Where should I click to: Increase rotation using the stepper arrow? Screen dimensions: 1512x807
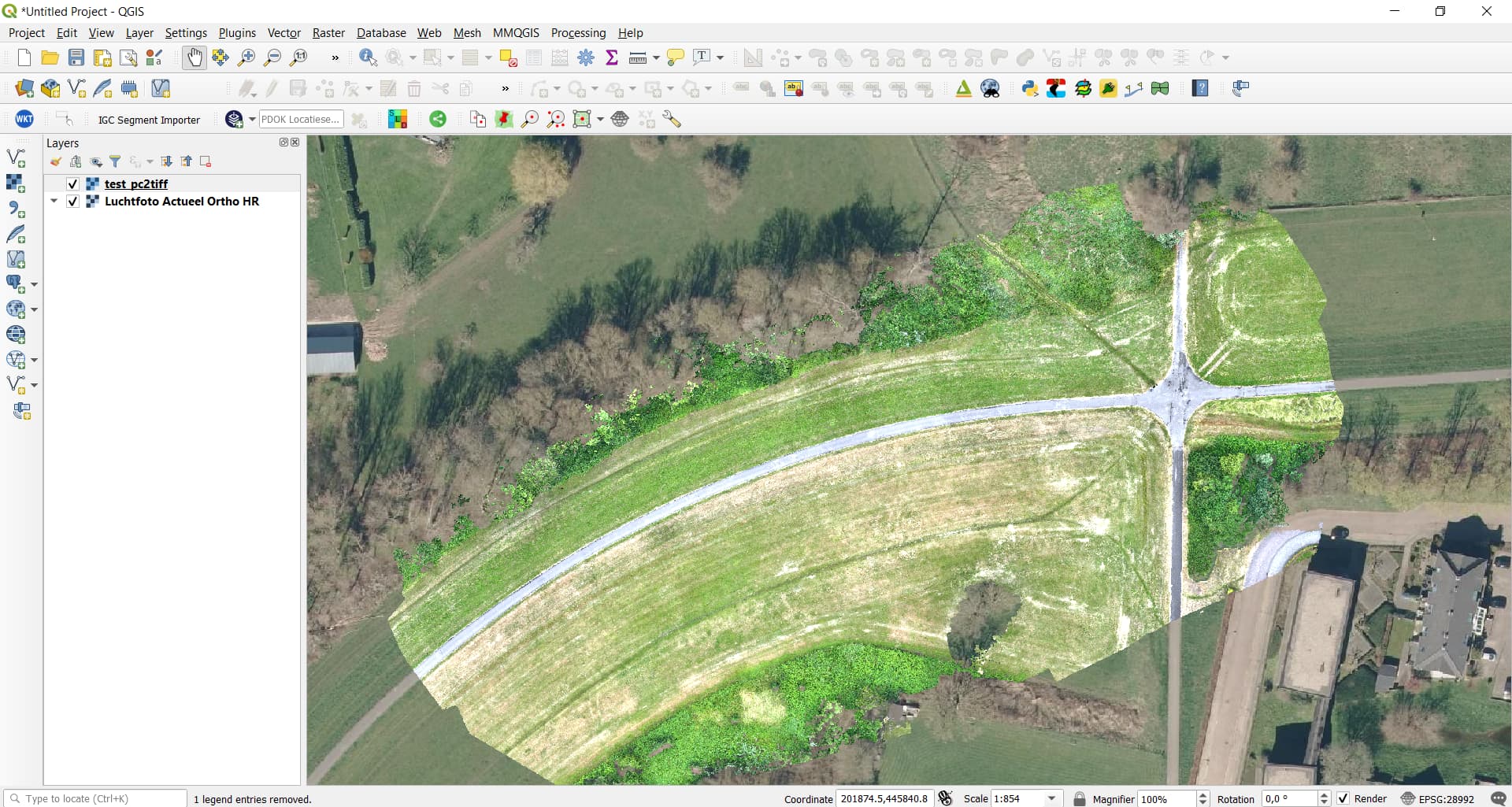tap(1325, 794)
